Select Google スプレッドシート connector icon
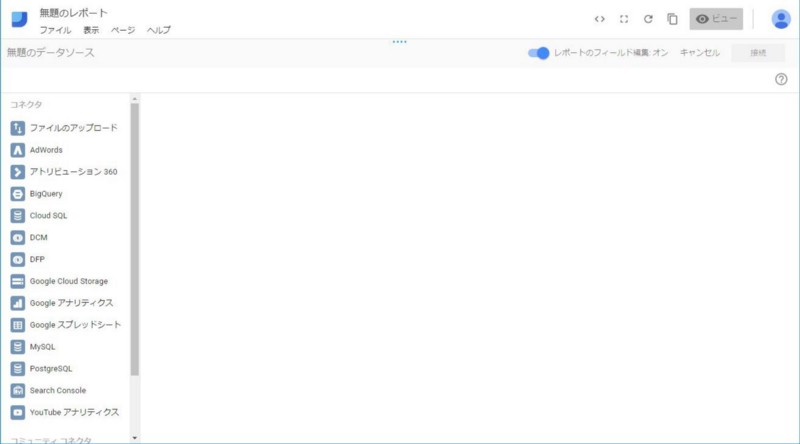Image resolution: width=800 pixels, height=444 pixels. tap(17, 325)
